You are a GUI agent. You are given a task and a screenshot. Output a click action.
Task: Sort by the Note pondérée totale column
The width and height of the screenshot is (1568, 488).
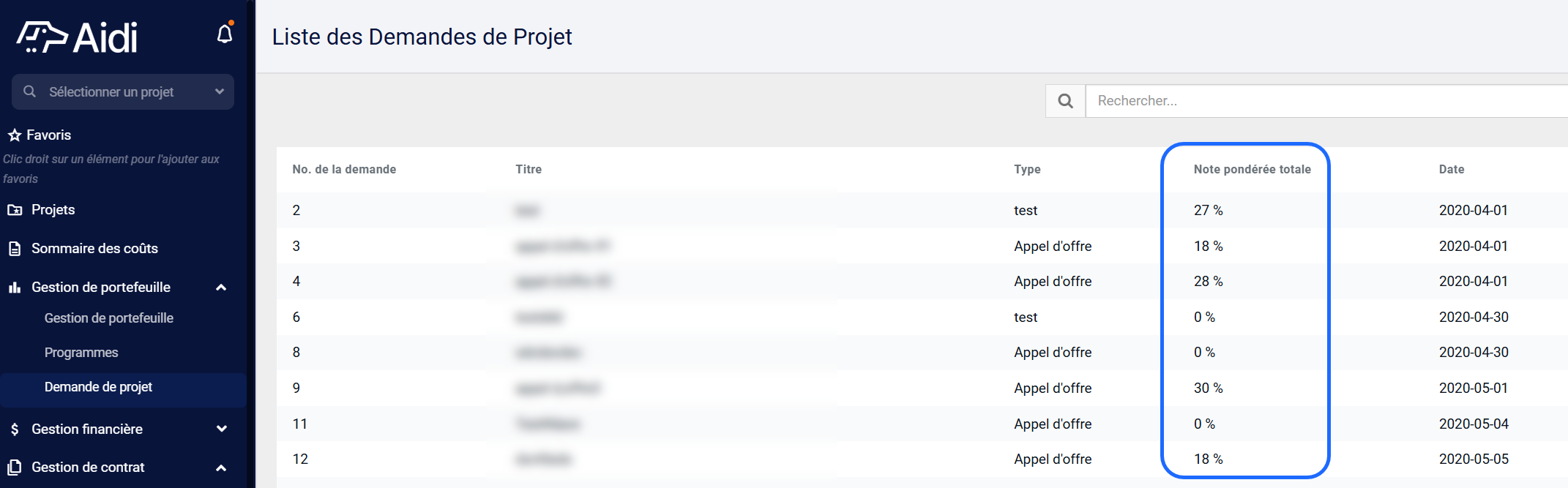[x=1252, y=169]
